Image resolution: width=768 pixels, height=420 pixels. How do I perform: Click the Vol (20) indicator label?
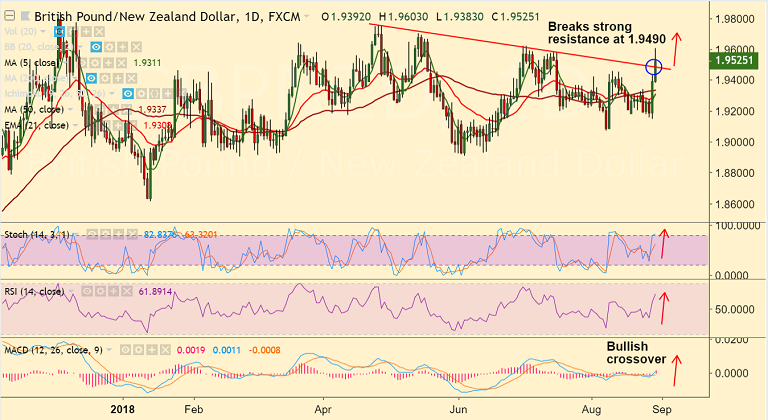tap(21, 32)
